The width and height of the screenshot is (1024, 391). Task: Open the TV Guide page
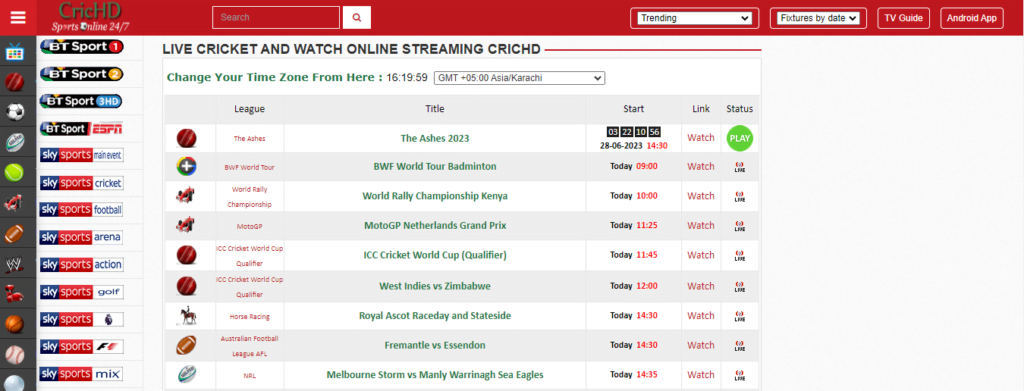tap(903, 18)
